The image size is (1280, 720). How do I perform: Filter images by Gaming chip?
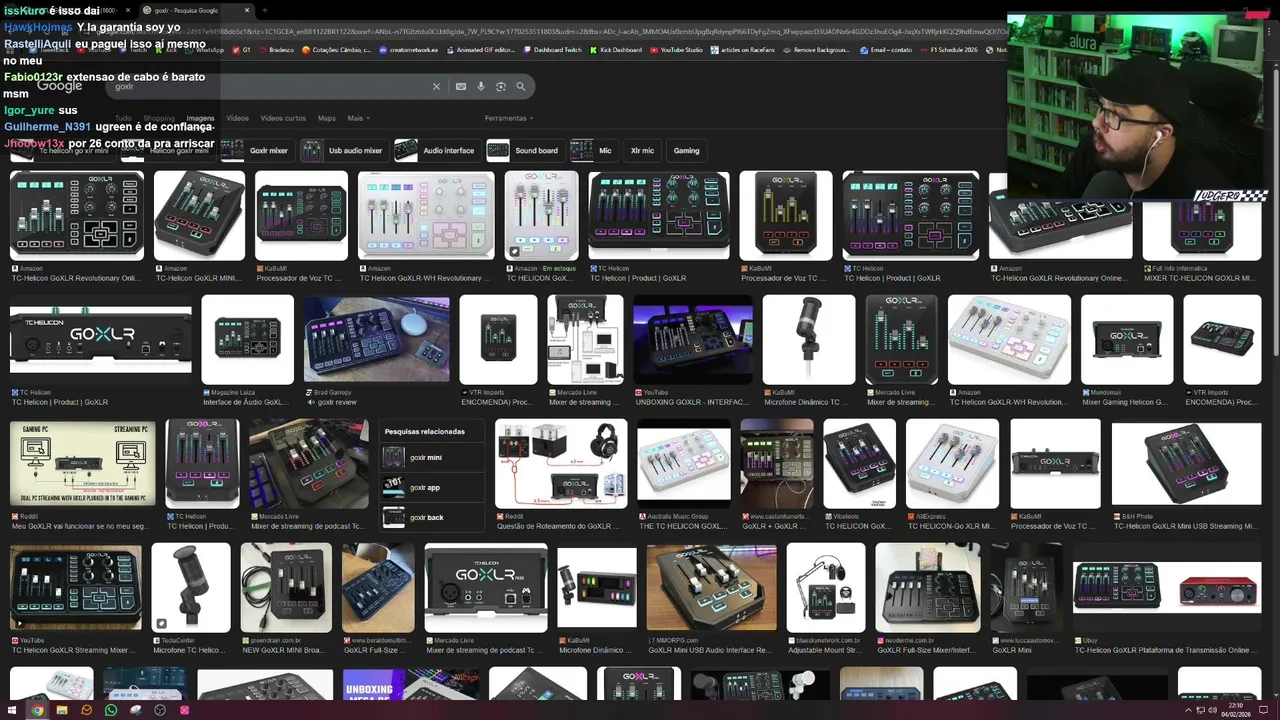tap(686, 150)
